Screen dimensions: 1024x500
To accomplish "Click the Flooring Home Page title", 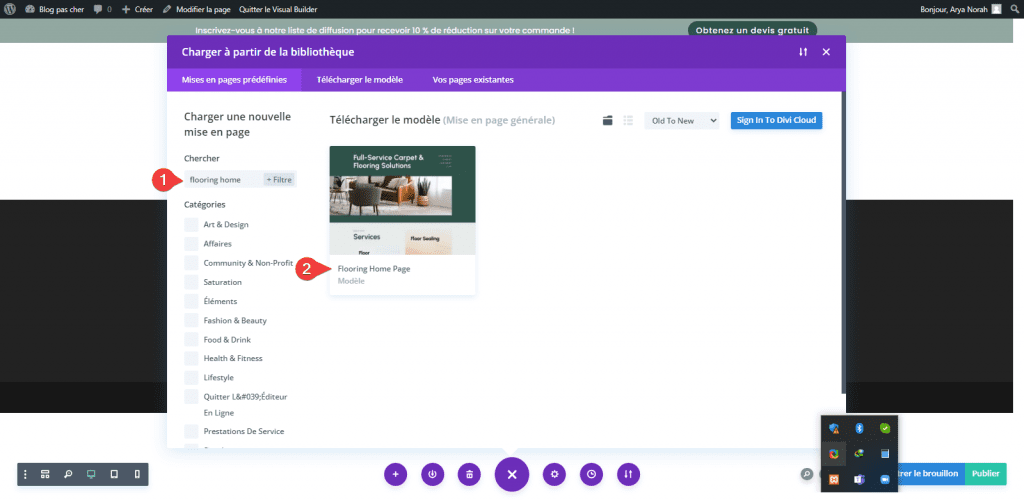I will pyautogui.click(x=374, y=268).
